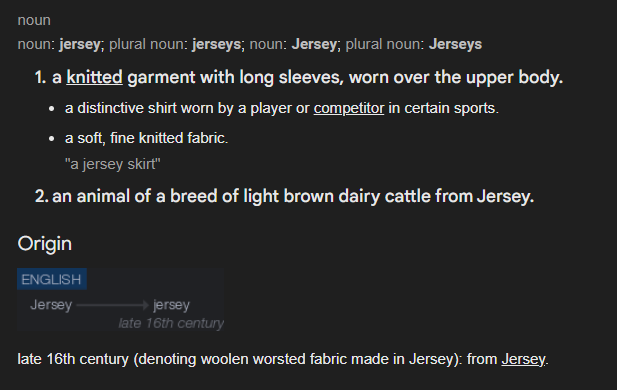Follow the "competitor" hyperlink in the sub-definition
The image size is (617, 390).
tap(349, 108)
